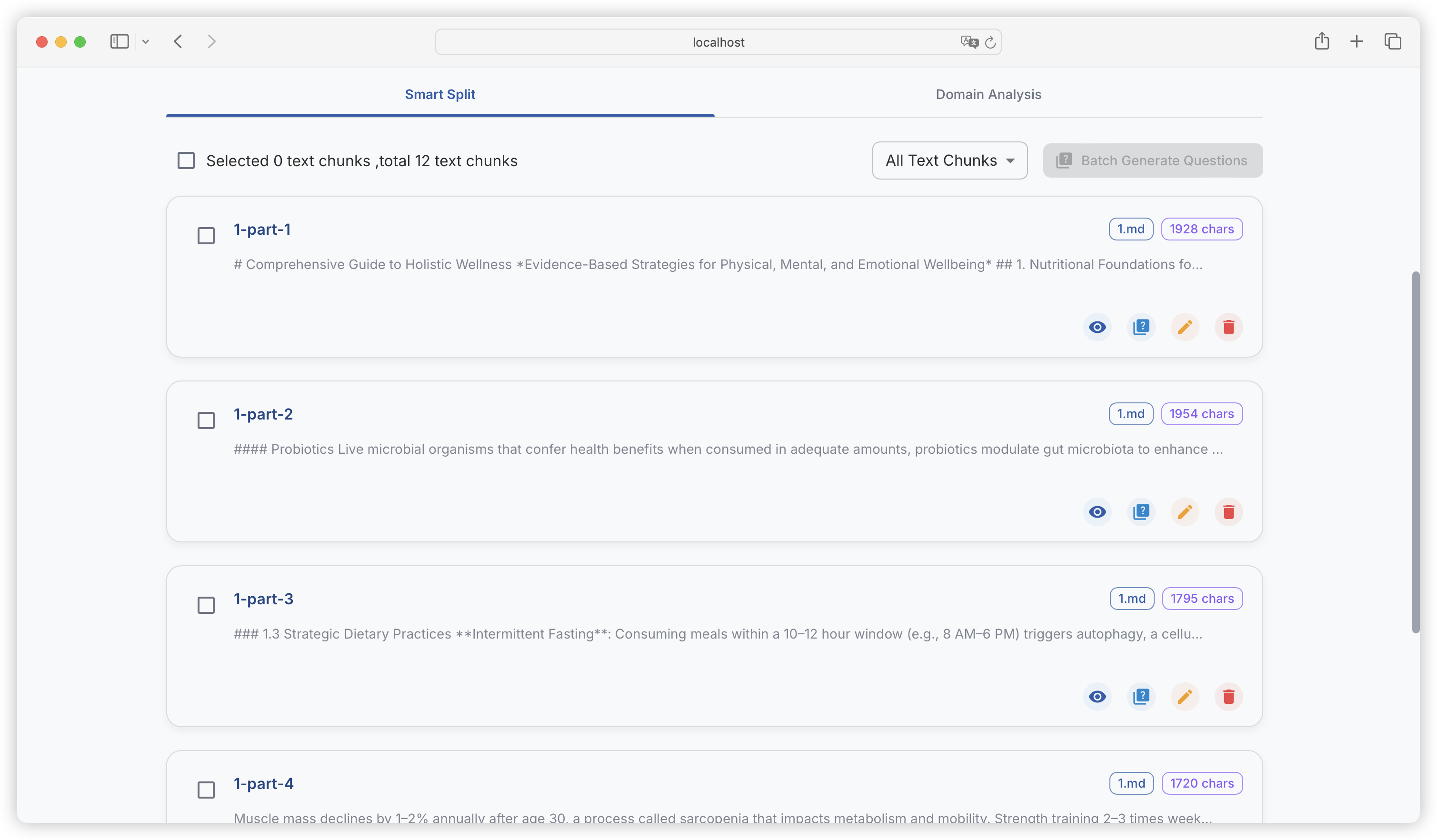The height and width of the screenshot is (840, 1437).
Task: Select the 1-part-3 chunk checkbox
Action: click(x=206, y=605)
